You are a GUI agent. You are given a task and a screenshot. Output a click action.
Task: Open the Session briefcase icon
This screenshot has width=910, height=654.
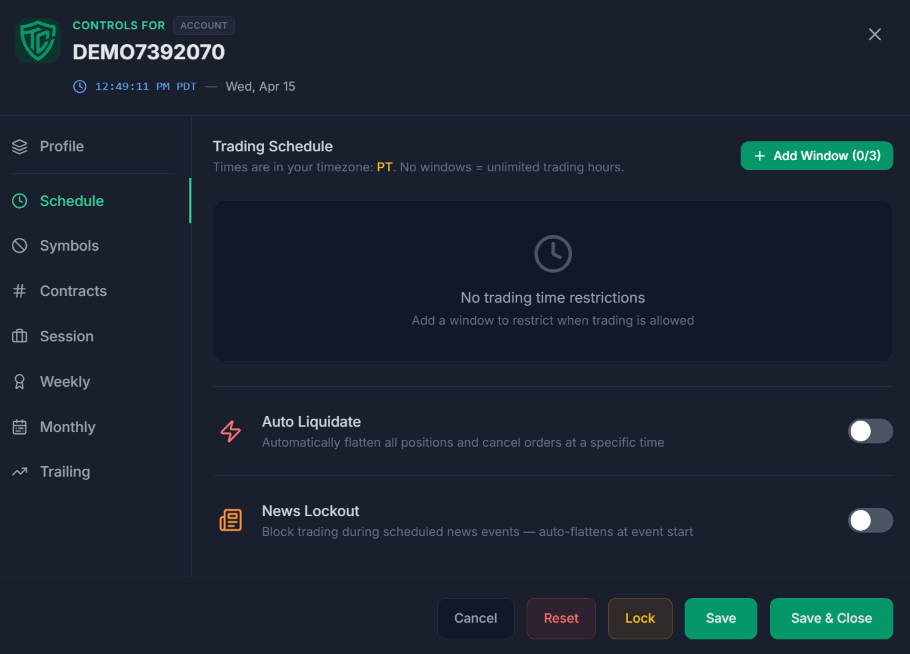[18, 336]
